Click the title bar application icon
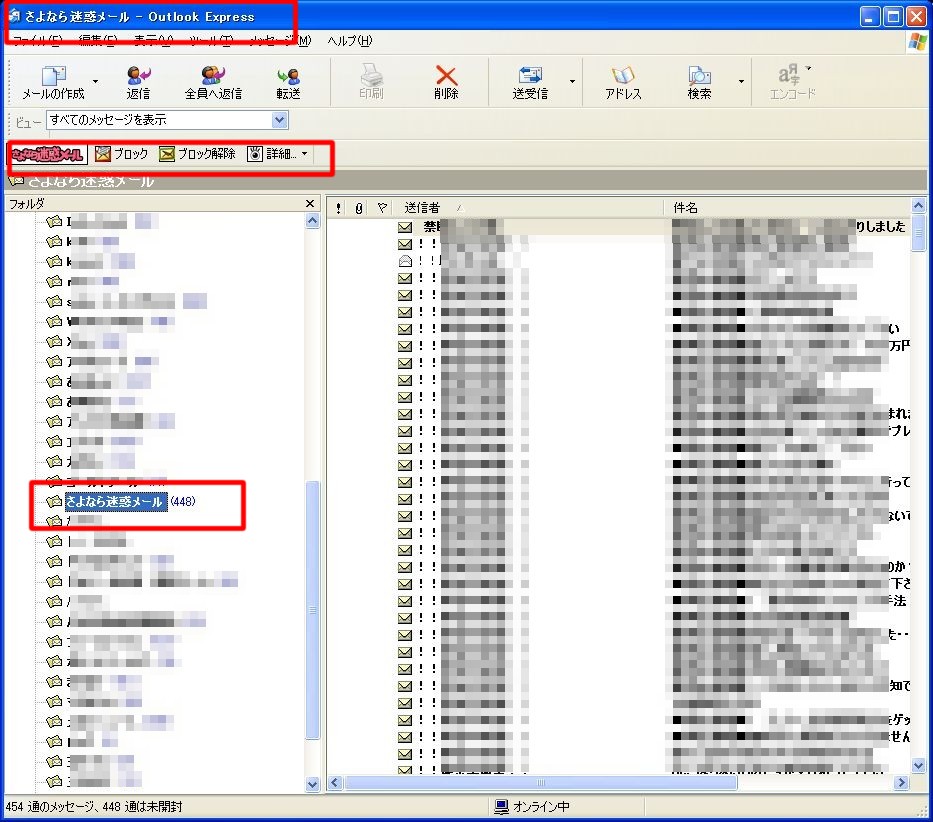Image resolution: width=933 pixels, height=822 pixels. point(14,16)
